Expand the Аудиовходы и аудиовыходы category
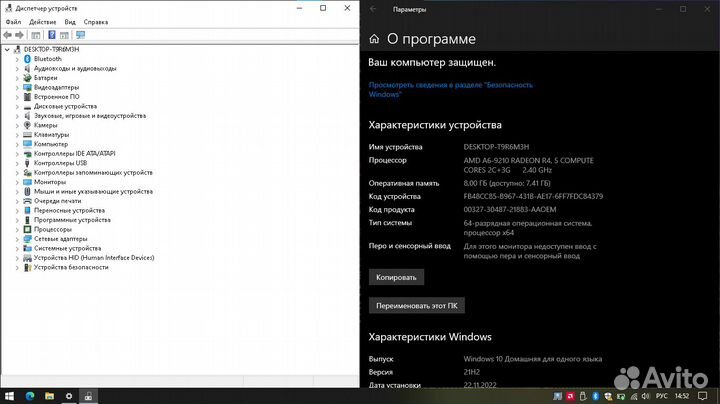Screen dimensions: 720x404 click(17, 68)
